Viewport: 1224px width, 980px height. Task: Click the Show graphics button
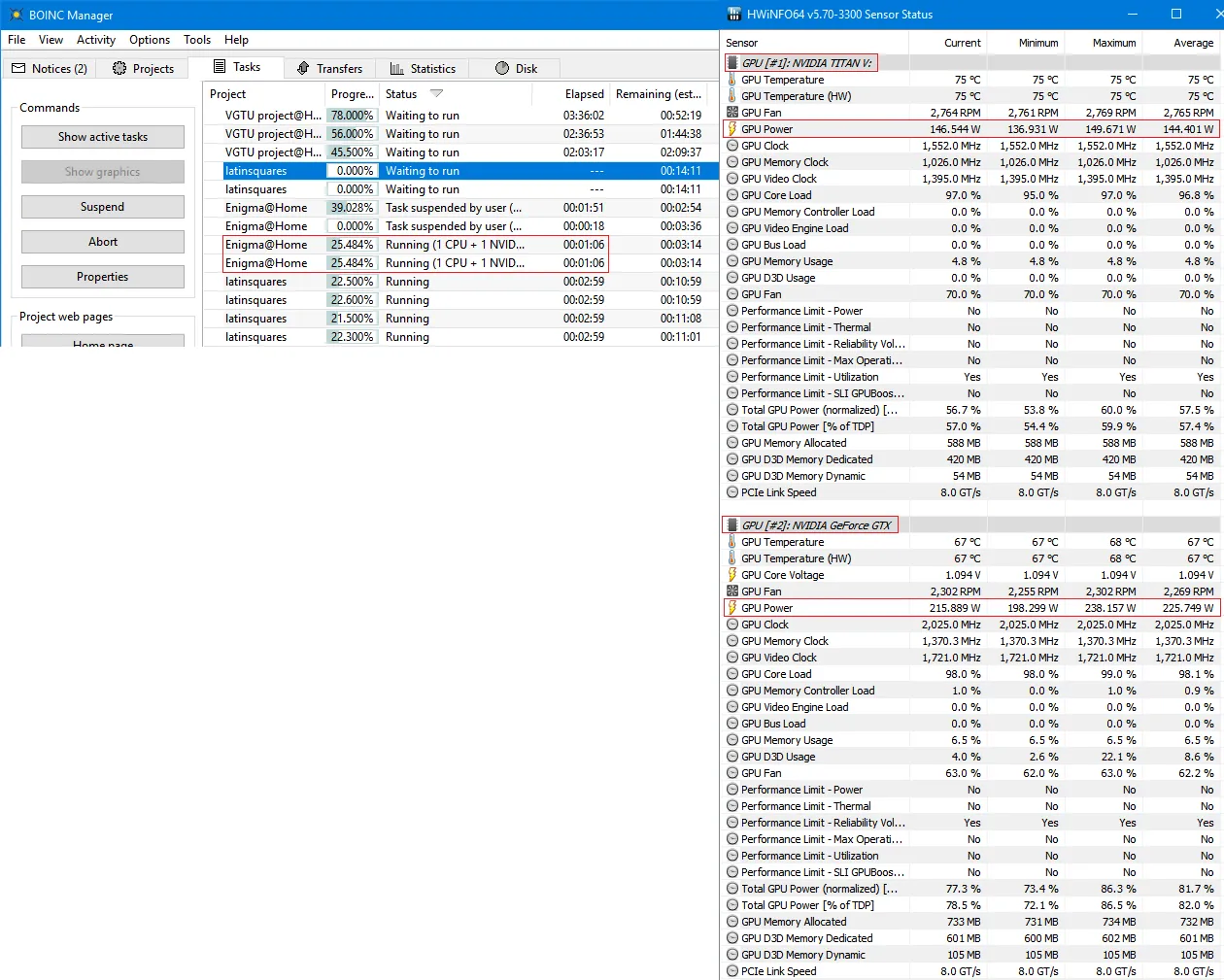point(103,172)
